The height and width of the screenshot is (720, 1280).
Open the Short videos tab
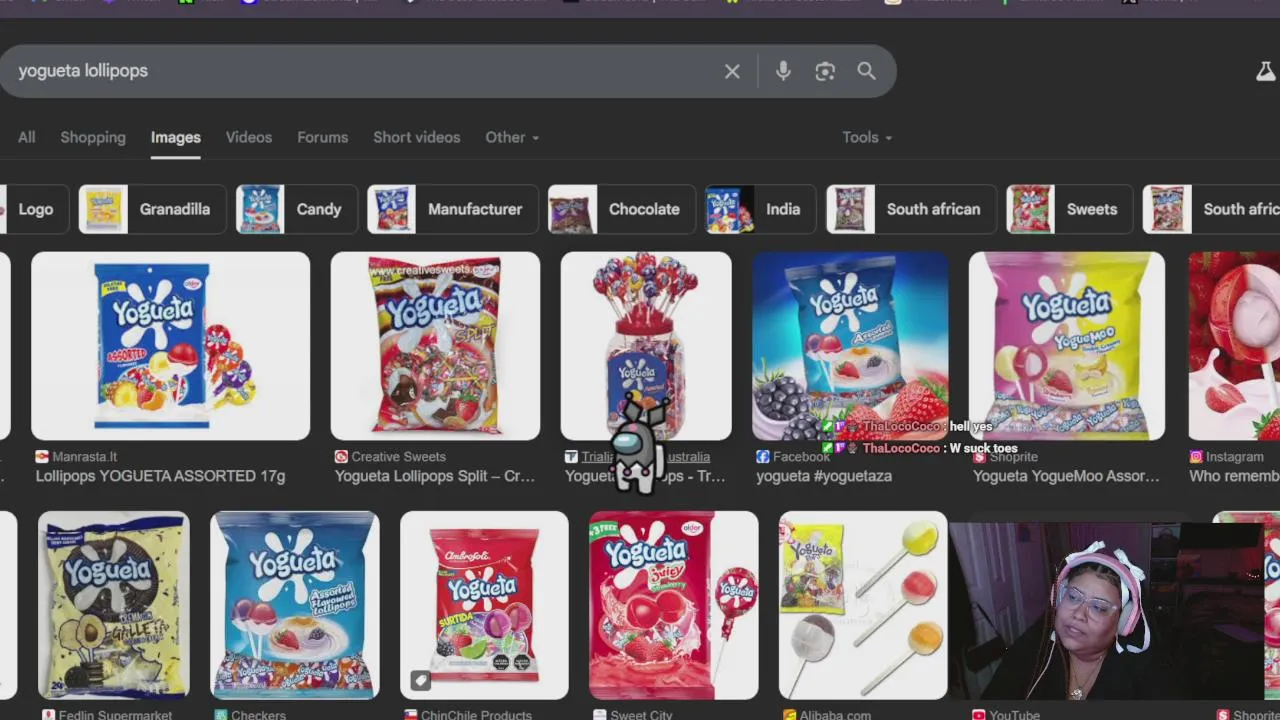(x=417, y=137)
